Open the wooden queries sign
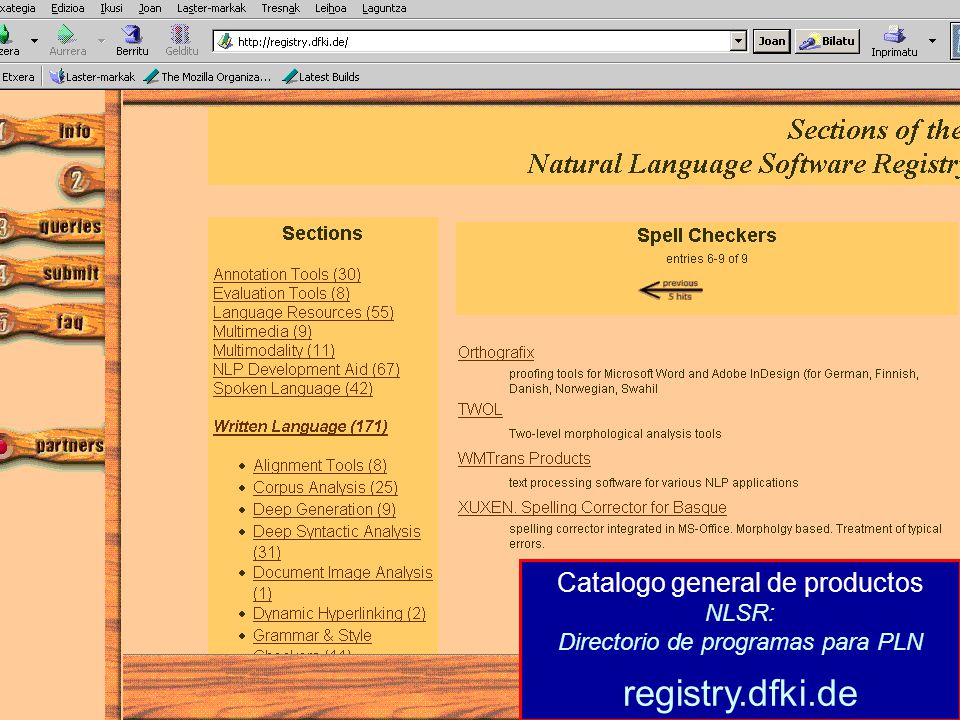The height and width of the screenshot is (720, 960). point(52,227)
